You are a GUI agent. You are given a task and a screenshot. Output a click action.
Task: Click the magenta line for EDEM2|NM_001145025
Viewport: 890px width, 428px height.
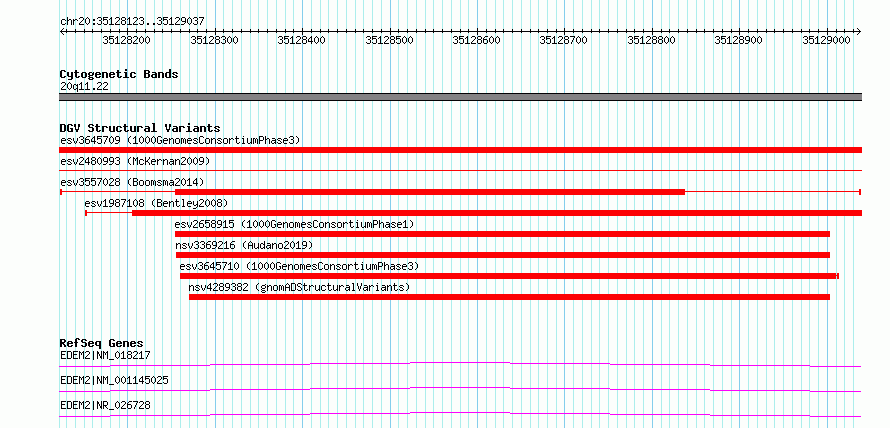[x=460, y=389]
